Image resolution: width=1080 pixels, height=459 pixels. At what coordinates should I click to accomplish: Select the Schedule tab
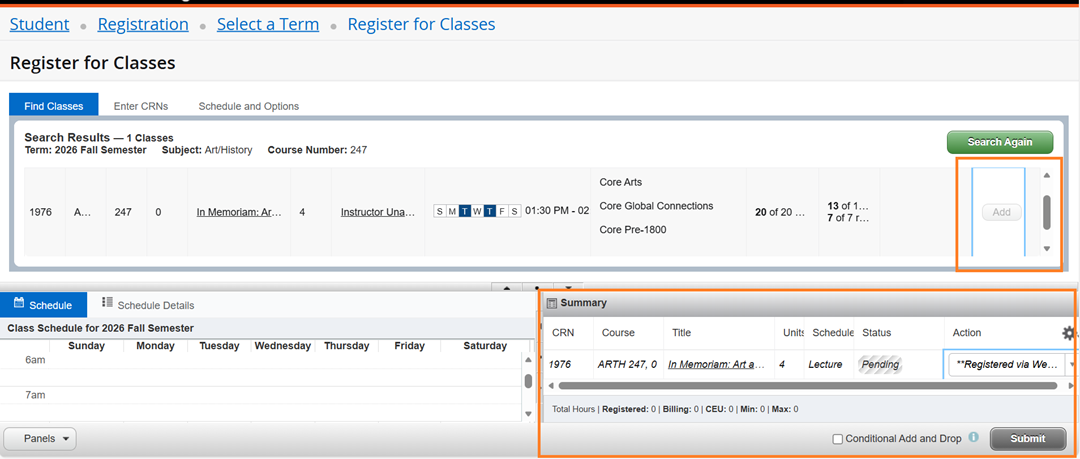pos(43,305)
